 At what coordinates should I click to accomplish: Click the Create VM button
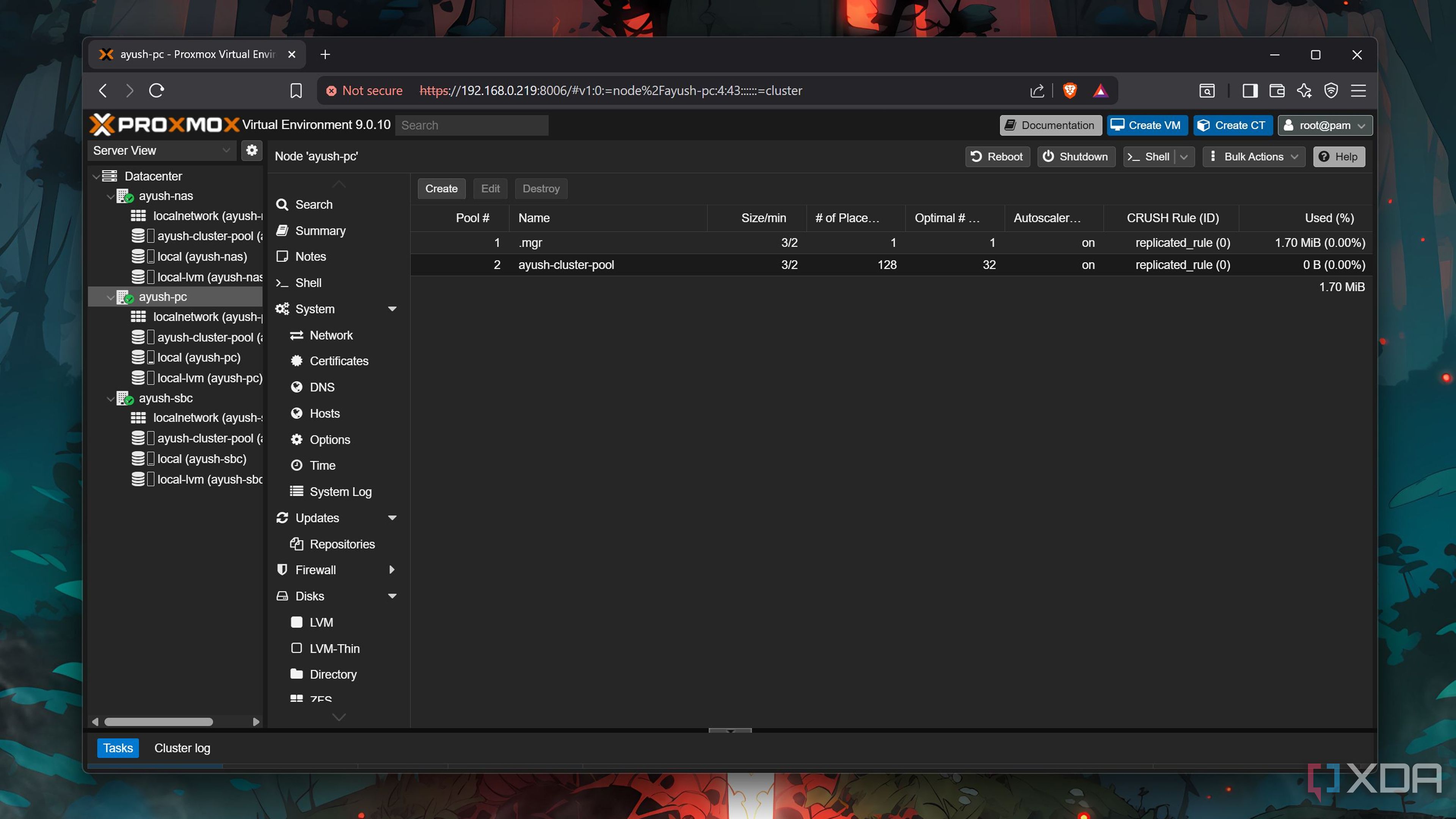click(1147, 125)
